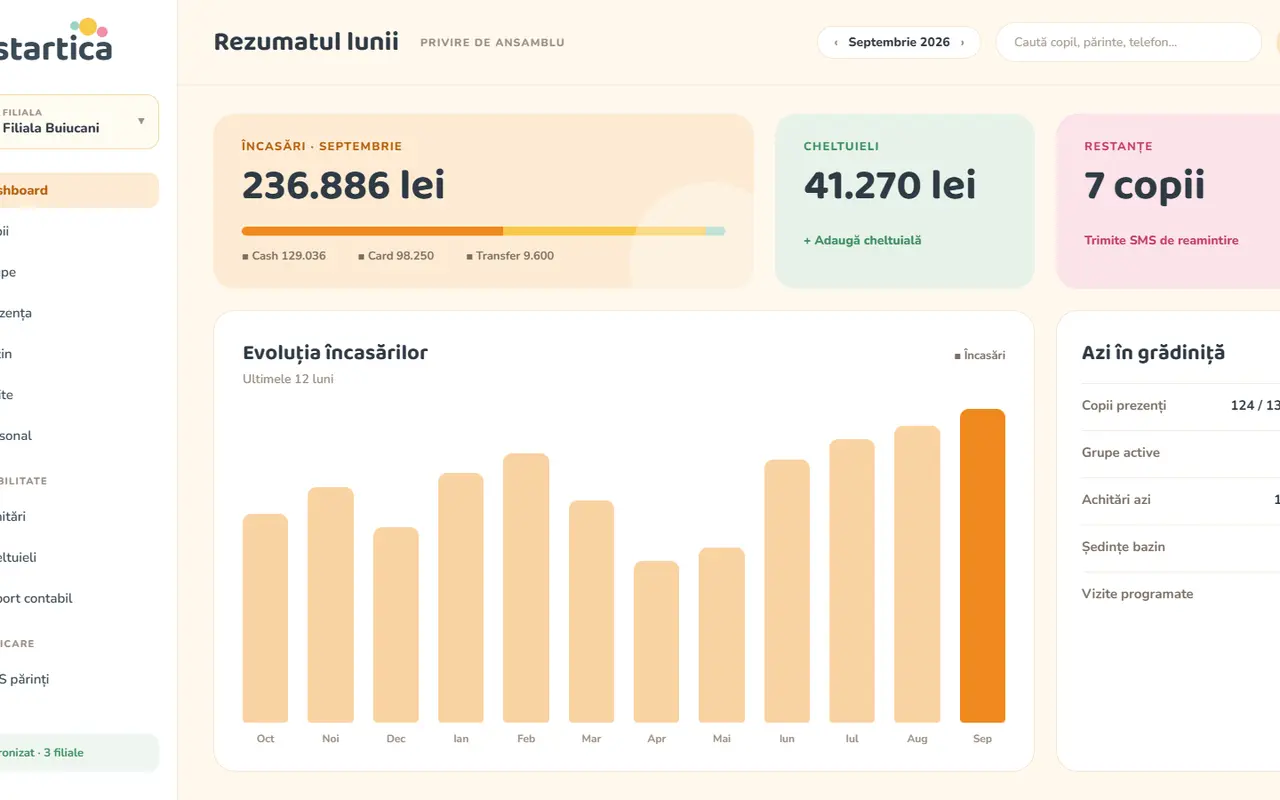This screenshot has width=1280, height=800.
Task: Click the Copii prezenți row
Action: (x=1181, y=406)
